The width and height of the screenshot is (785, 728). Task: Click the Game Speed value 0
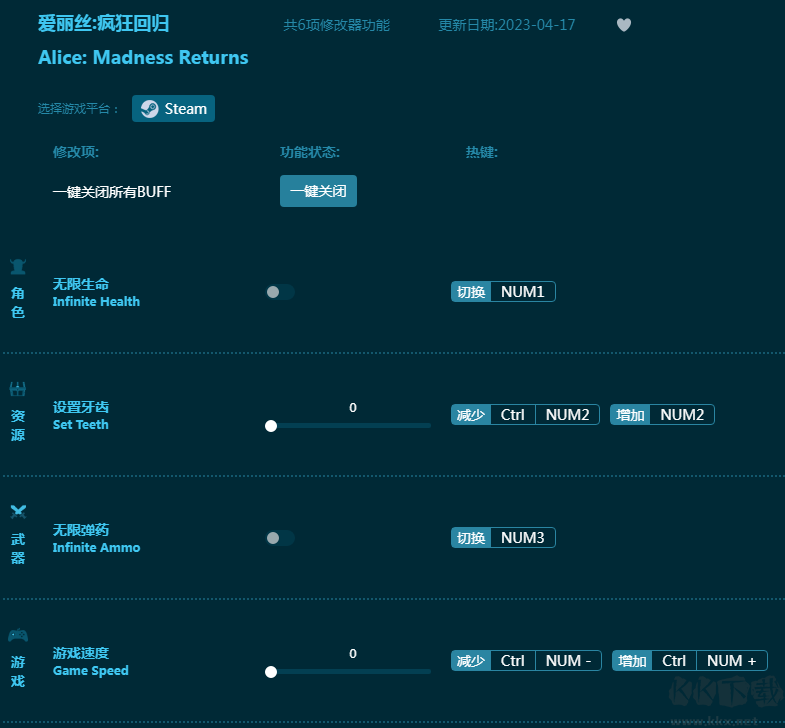tap(353, 653)
